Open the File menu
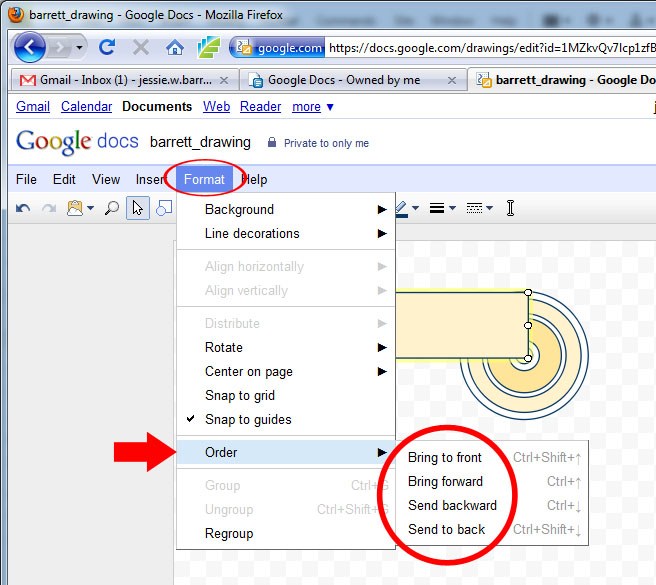The width and height of the screenshot is (656, 585). [26, 180]
